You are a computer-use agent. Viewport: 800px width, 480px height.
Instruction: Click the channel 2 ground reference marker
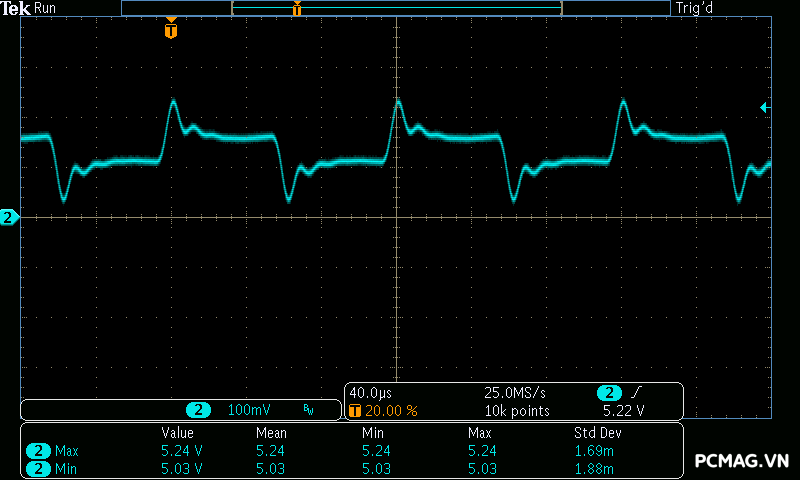[9, 217]
